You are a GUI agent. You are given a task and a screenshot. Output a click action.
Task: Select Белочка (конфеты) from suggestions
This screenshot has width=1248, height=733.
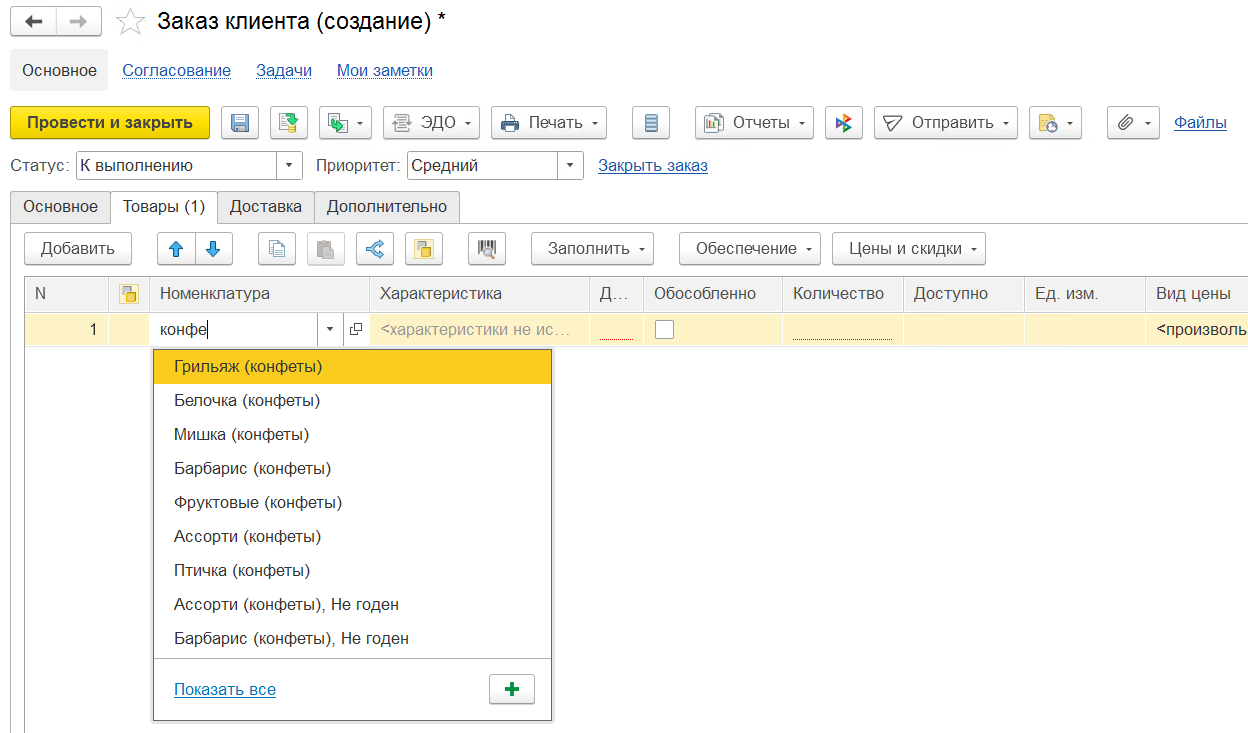click(x=352, y=401)
